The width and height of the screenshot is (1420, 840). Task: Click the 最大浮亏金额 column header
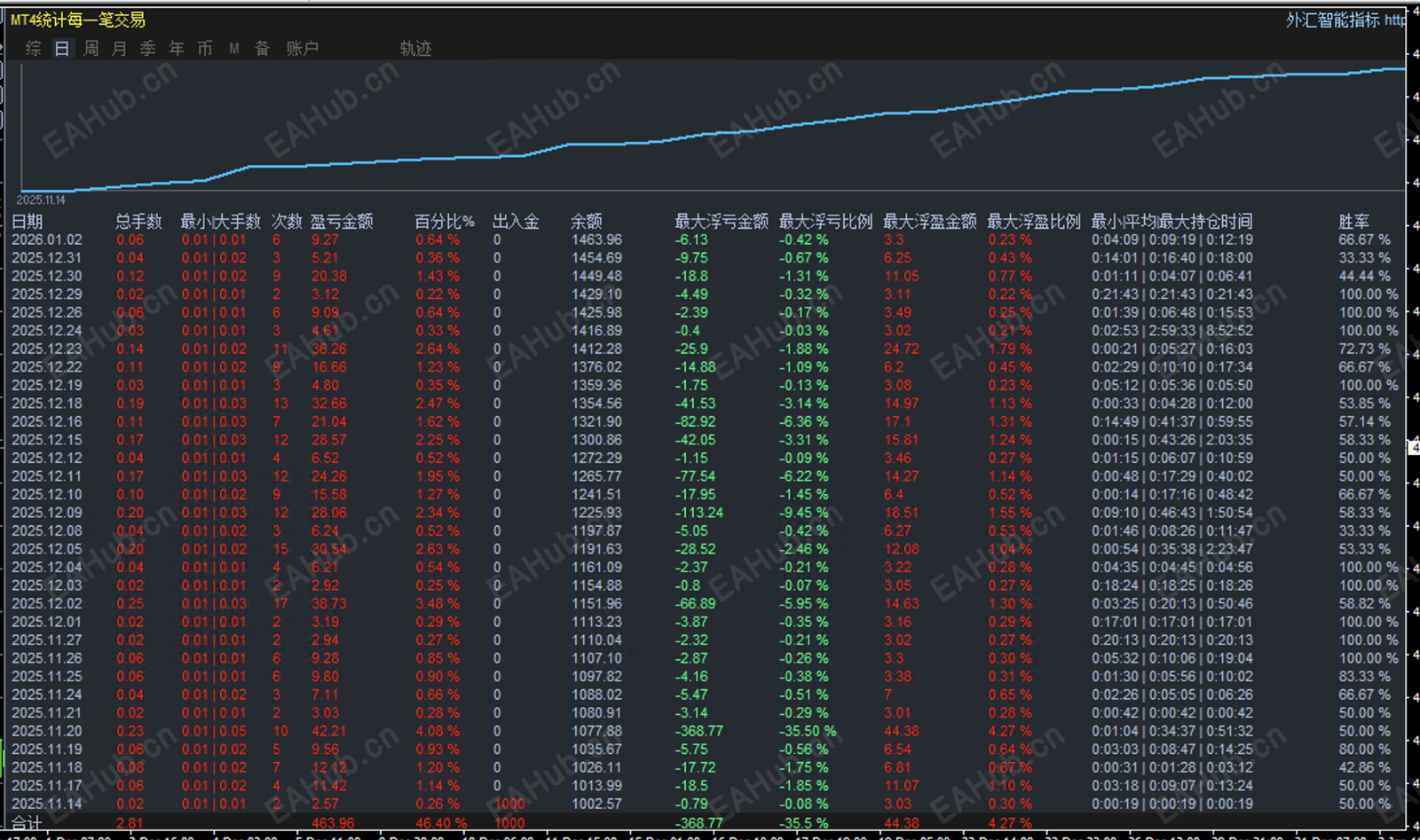(722, 221)
